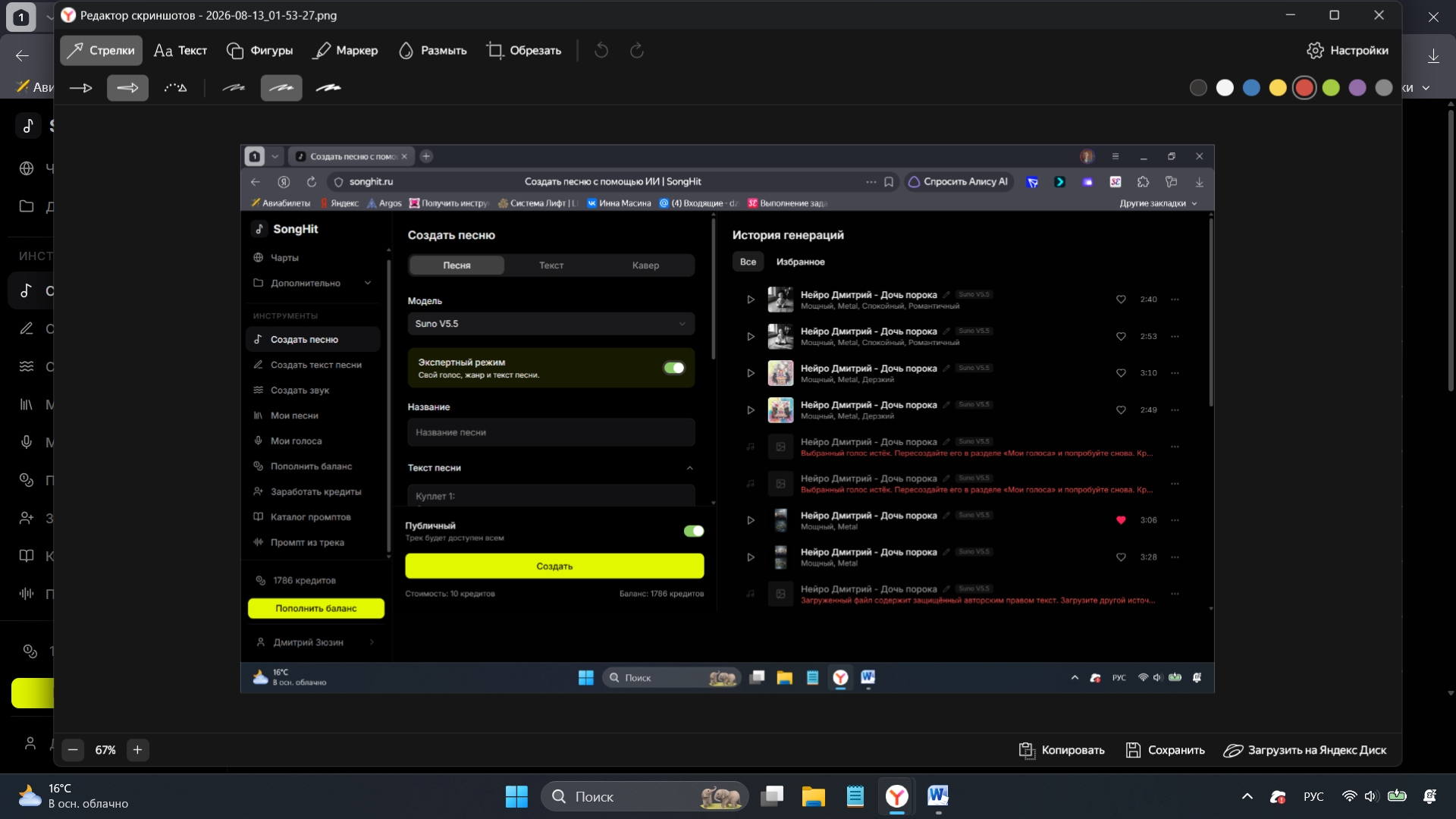Open the editor's Настройки settings

coord(1348,51)
